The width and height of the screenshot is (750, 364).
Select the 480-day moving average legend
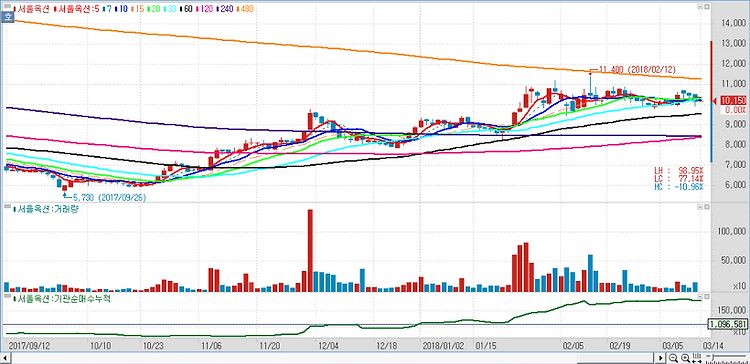tap(245, 9)
